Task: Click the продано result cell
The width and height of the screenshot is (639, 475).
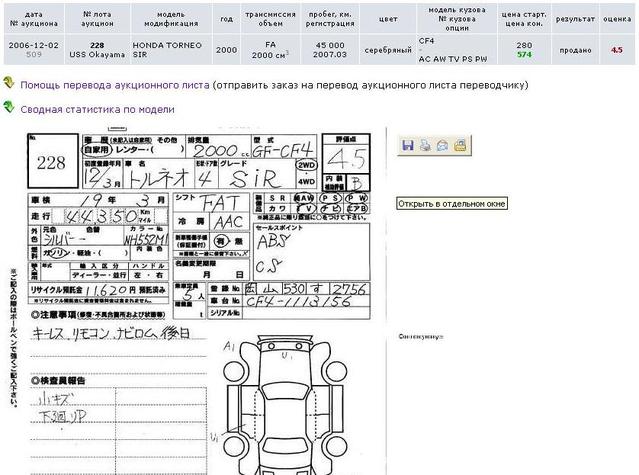Action: click(x=575, y=50)
